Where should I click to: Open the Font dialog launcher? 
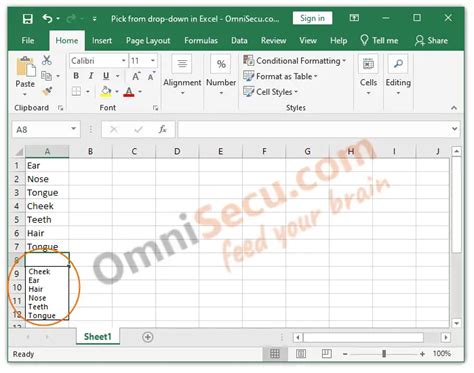coord(155,108)
